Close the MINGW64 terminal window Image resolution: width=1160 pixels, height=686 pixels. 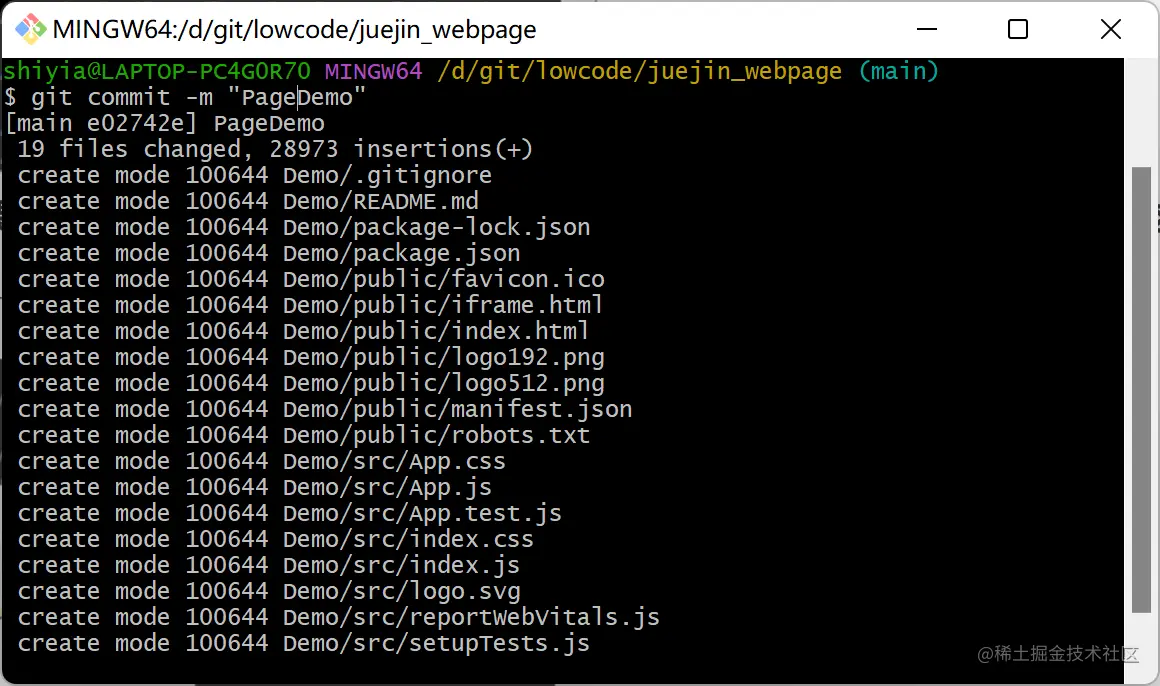1110,30
